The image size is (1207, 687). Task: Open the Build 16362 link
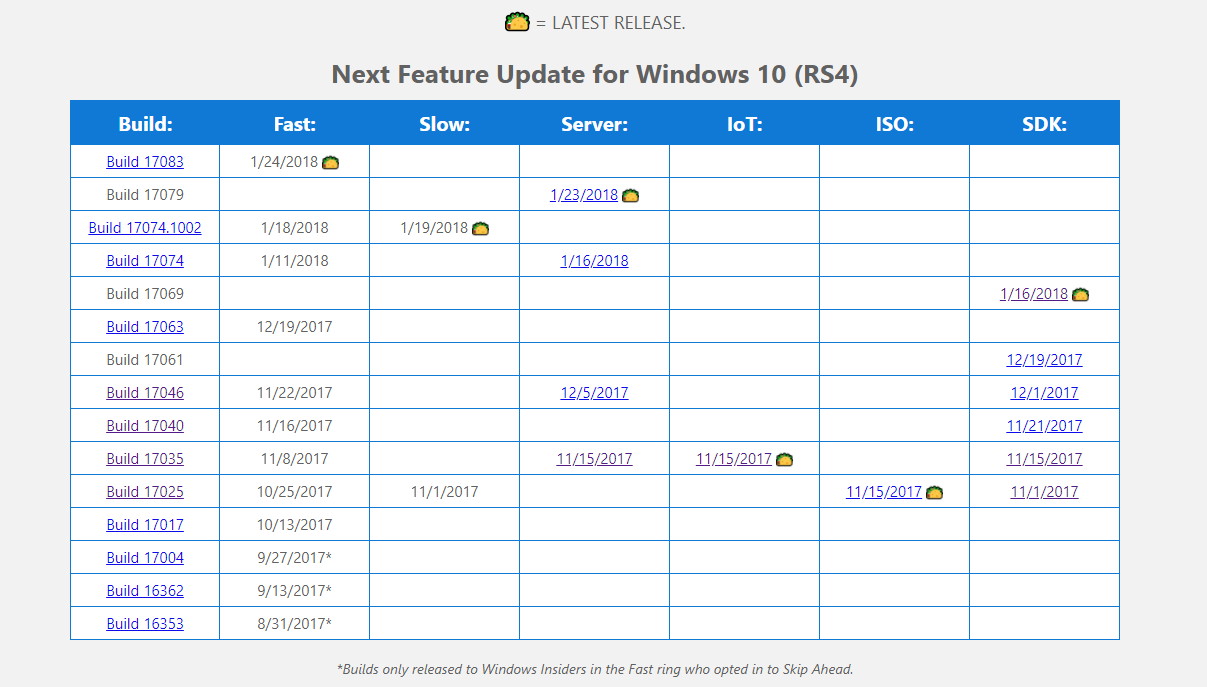pos(145,591)
